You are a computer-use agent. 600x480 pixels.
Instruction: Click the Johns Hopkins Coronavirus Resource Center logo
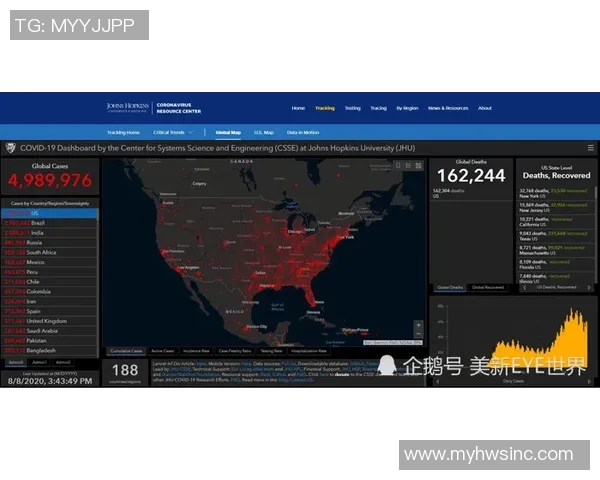point(153,108)
